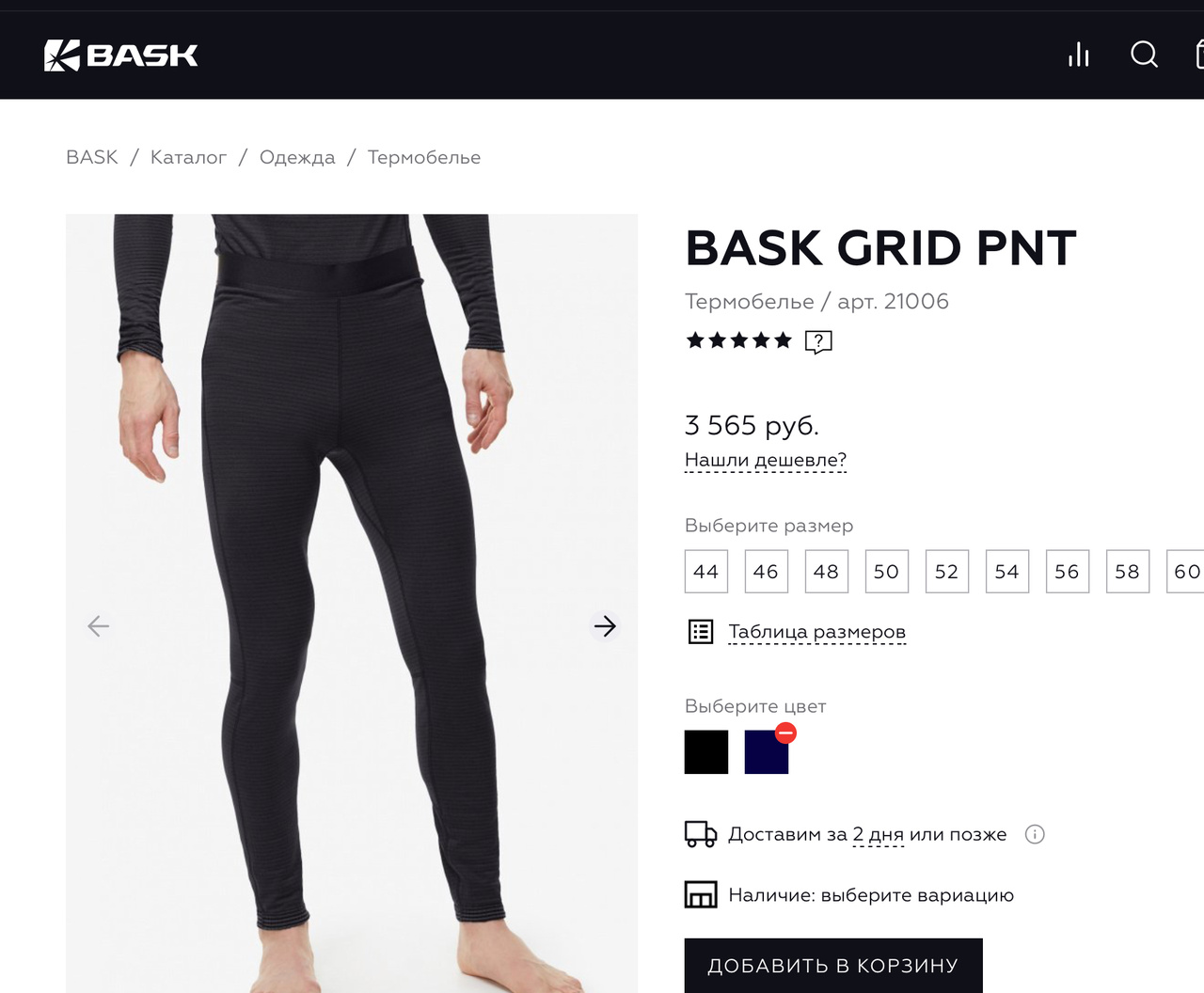The image size is (1204, 993).
Task: Choose size 48 option
Action: click(x=827, y=572)
